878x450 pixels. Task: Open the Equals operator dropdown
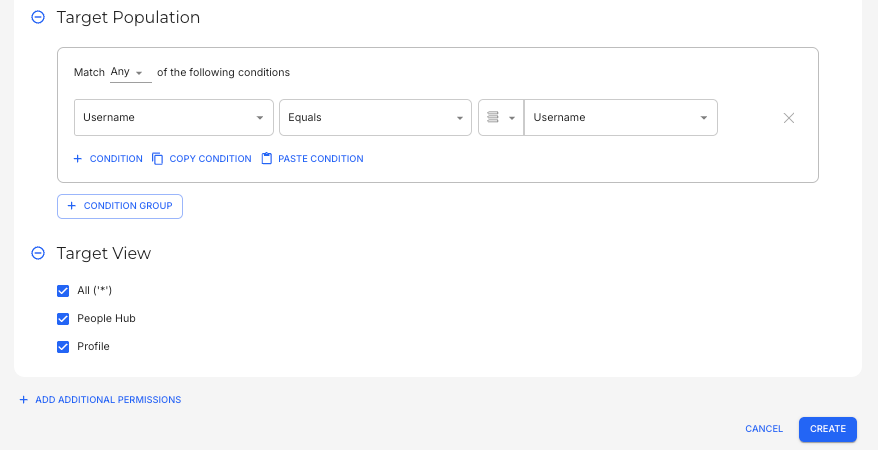375,118
